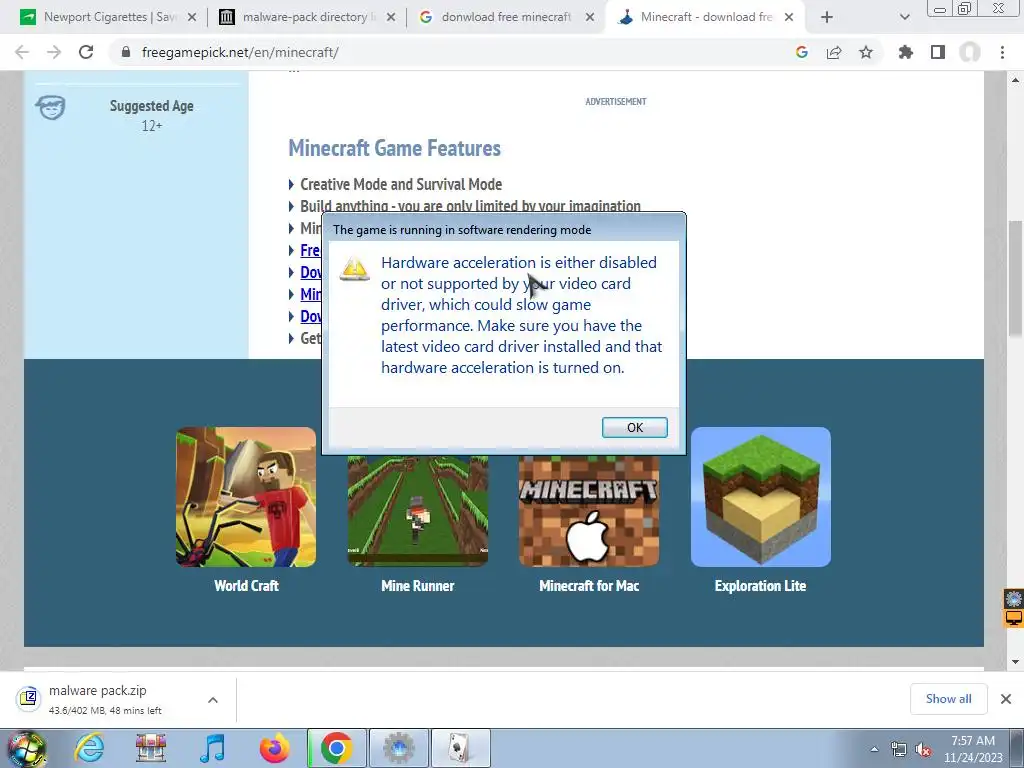Viewport: 1024px width, 768px height.
Task: Close the malware-pack directory tab
Action: click(391, 18)
